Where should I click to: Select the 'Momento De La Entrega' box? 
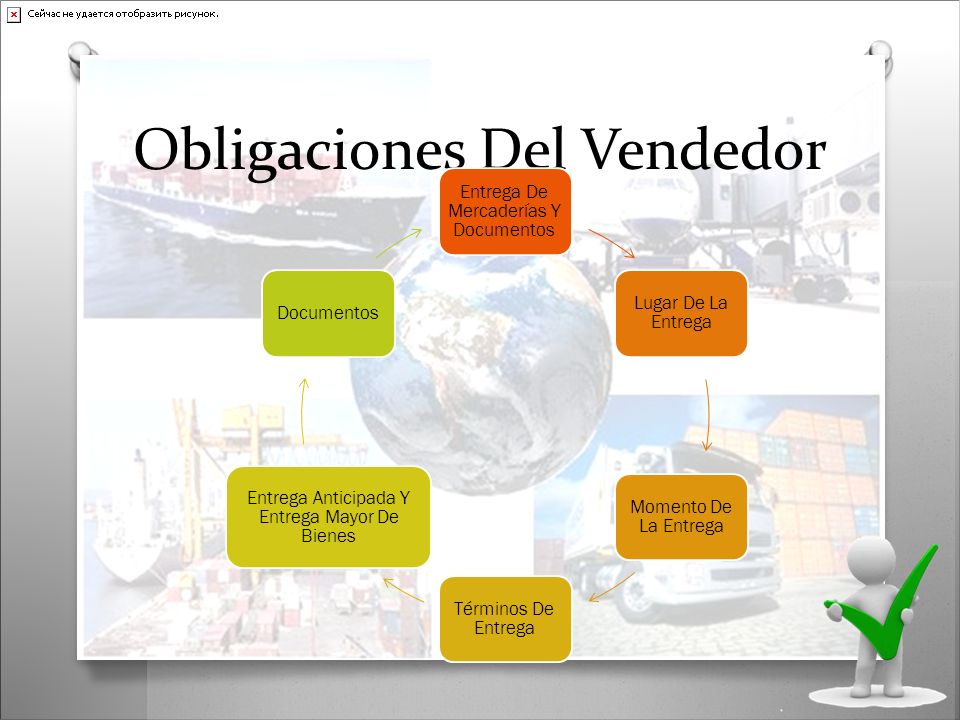tap(681, 517)
